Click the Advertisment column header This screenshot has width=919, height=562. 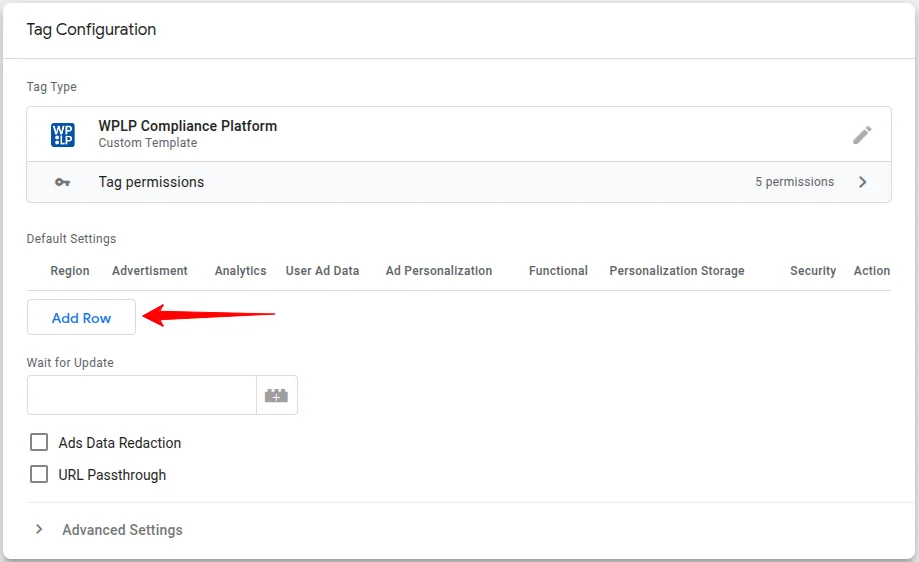pyautogui.click(x=149, y=271)
